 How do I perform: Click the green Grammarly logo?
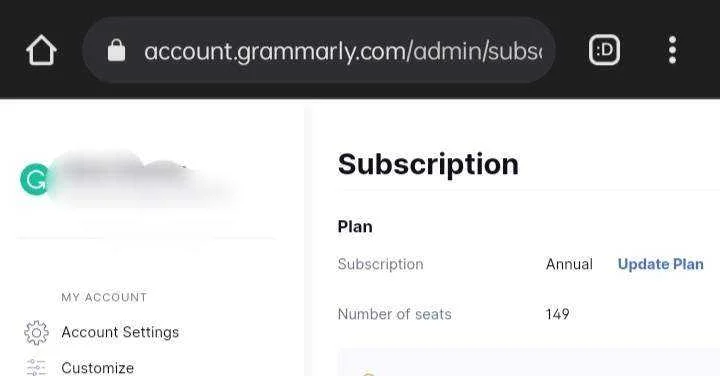pyautogui.click(x=35, y=180)
